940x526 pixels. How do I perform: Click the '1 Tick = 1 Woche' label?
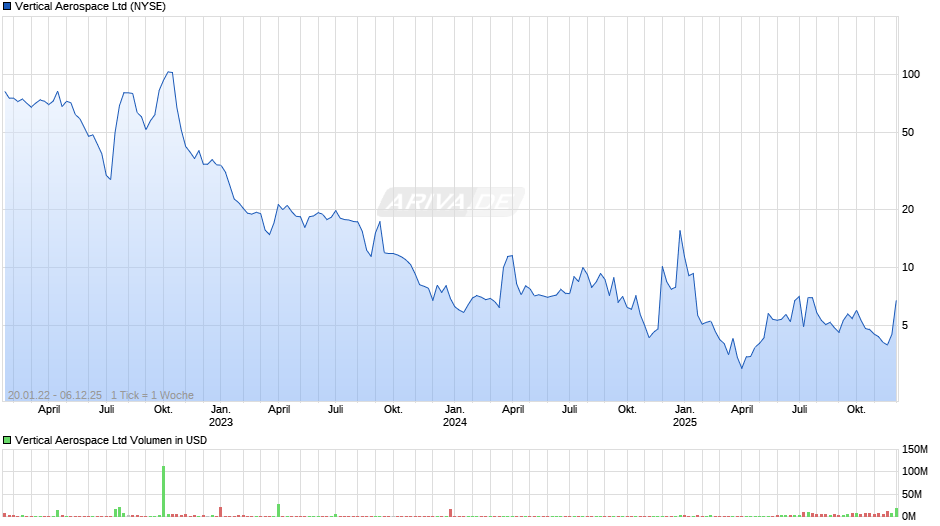point(152,395)
